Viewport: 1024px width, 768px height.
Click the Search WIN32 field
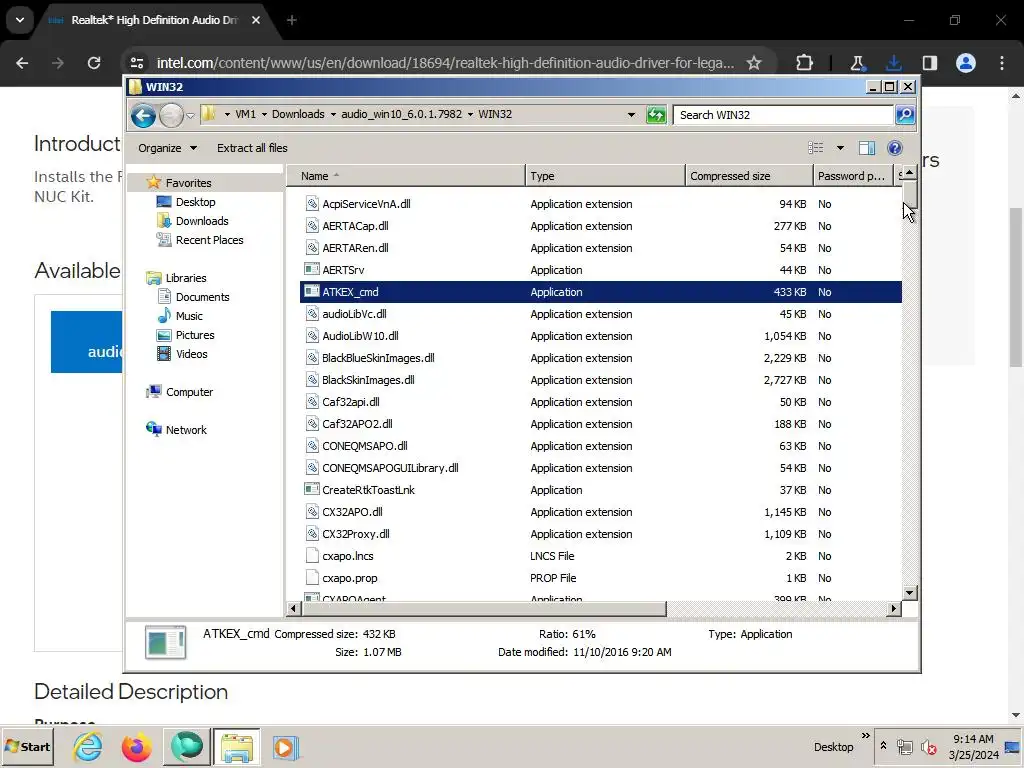point(783,115)
